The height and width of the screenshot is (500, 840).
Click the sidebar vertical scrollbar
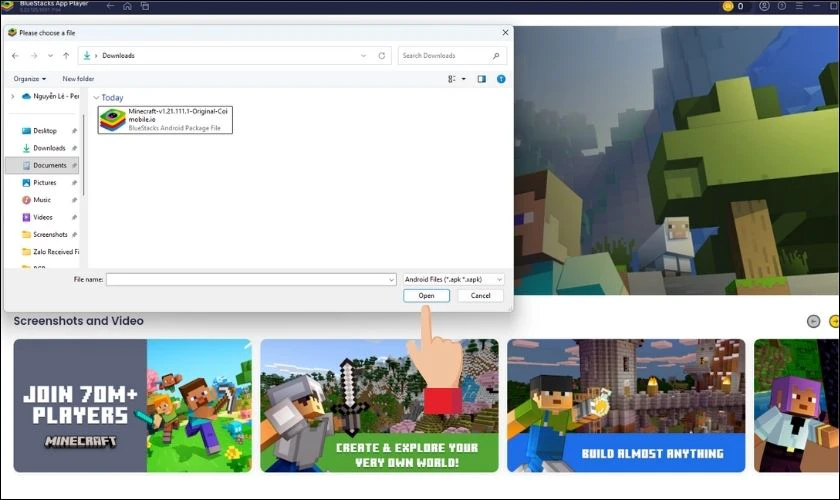pos(84,155)
